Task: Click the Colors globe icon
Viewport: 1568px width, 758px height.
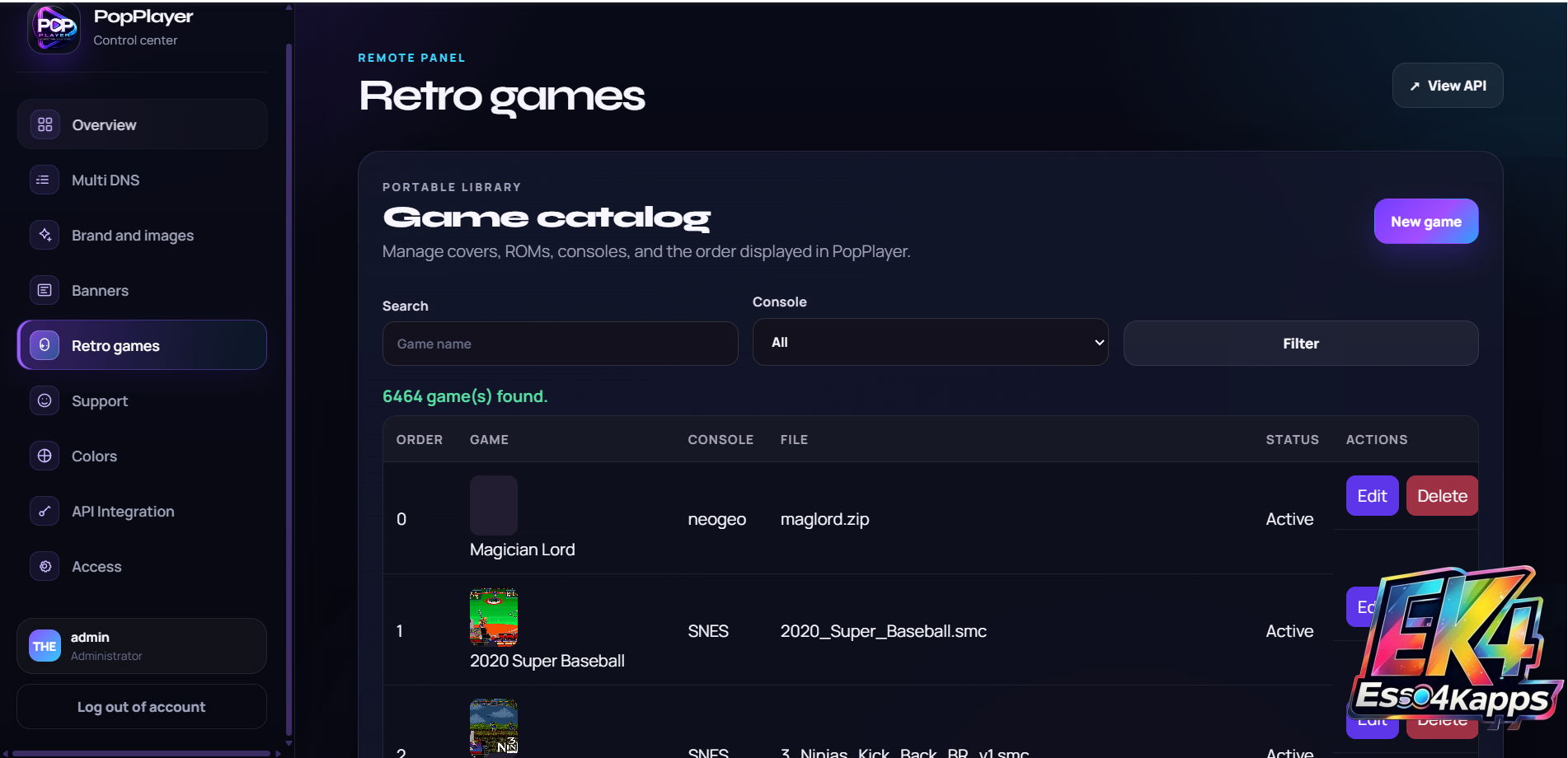Action: coord(45,456)
